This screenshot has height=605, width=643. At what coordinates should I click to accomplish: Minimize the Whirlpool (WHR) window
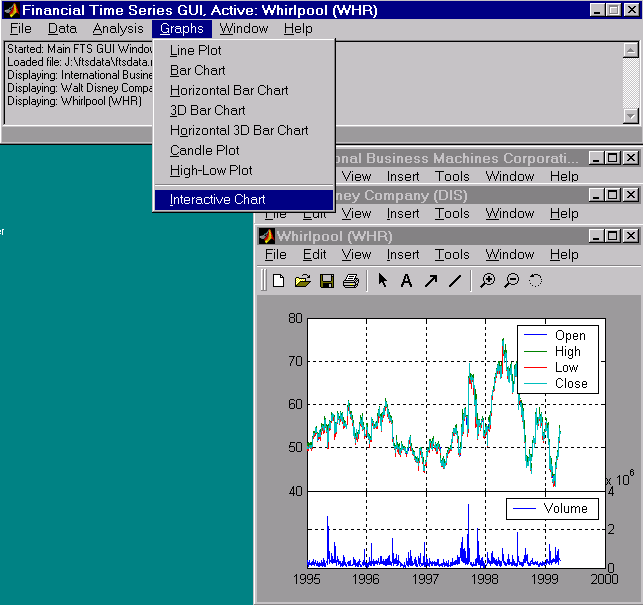coord(597,236)
